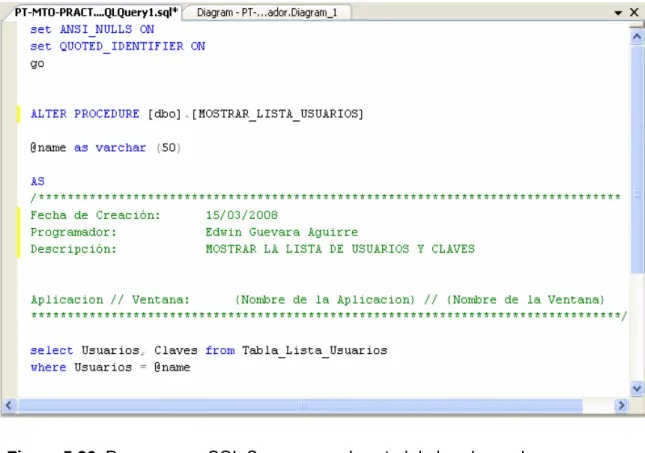Click the '[dbo]' schema name
645x453 pixels.
point(165,114)
